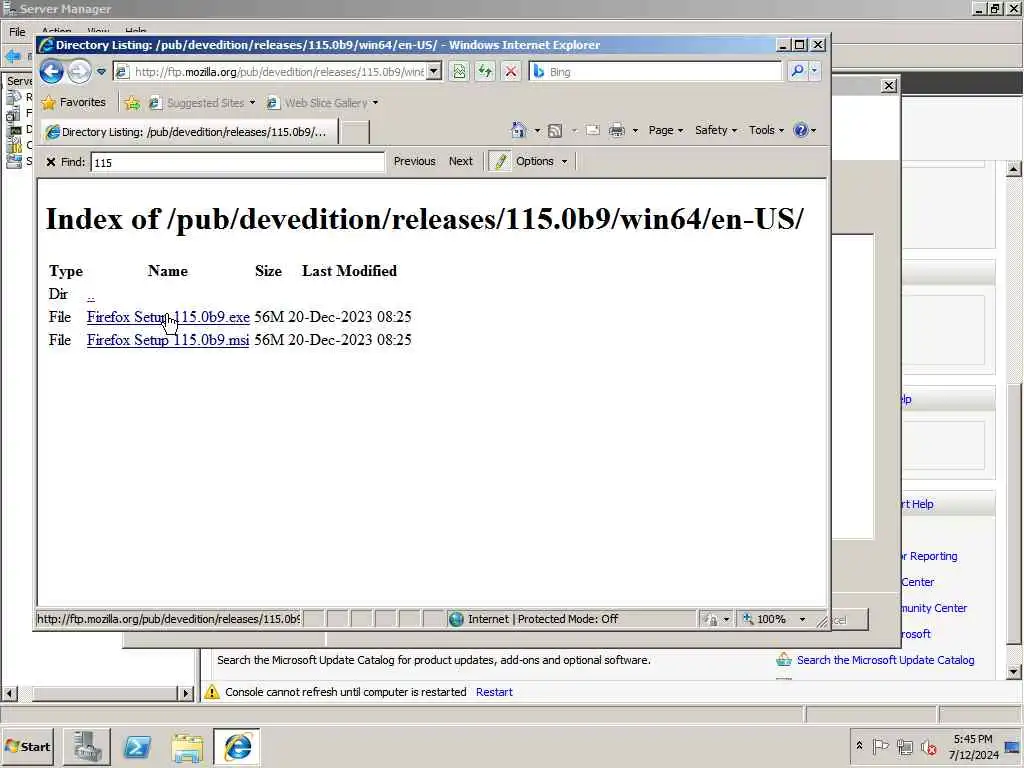Click the Print icon

[x=616, y=131]
